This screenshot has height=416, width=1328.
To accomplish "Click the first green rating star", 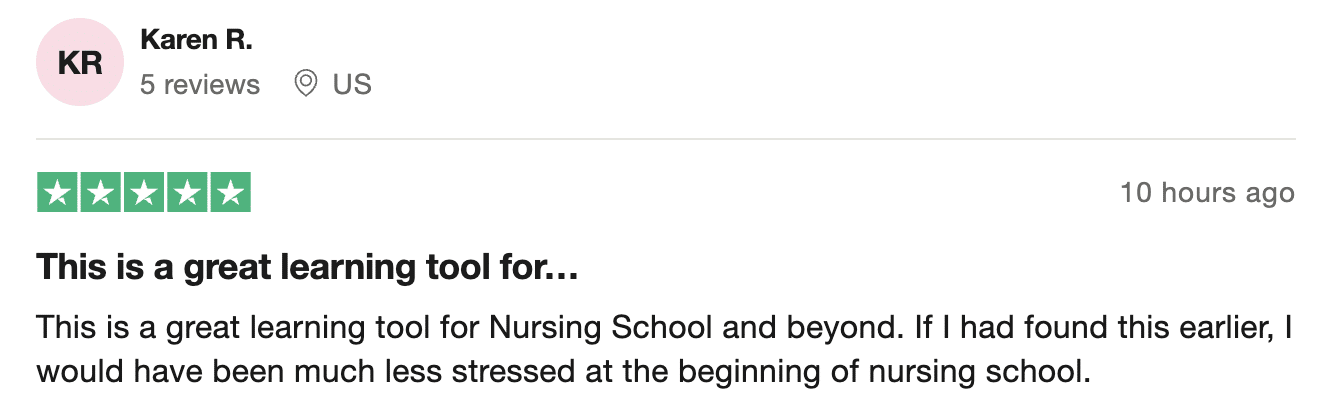I will pyautogui.click(x=58, y=193).
